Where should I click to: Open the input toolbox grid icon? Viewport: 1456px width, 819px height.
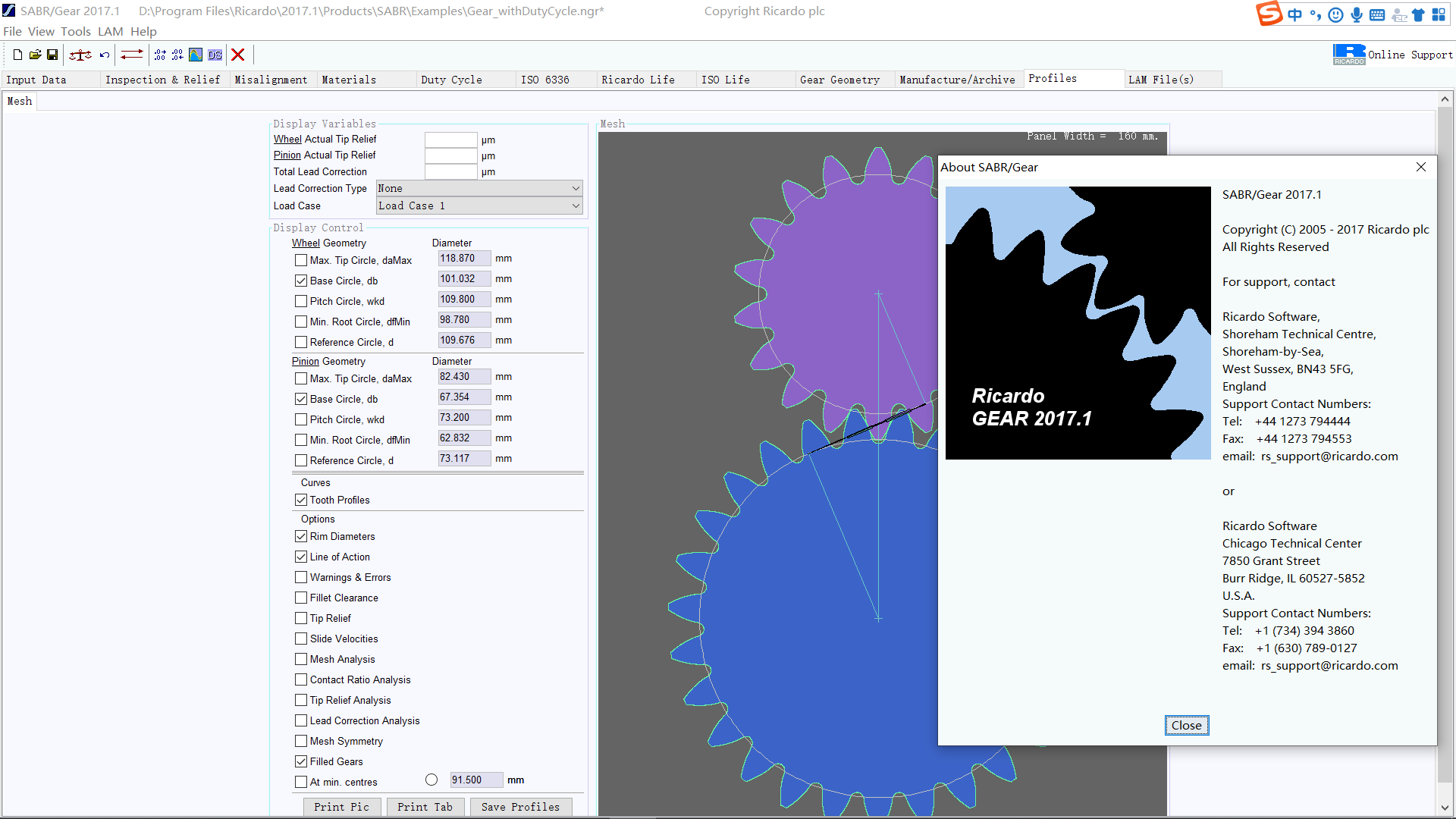pos(1439,14)
